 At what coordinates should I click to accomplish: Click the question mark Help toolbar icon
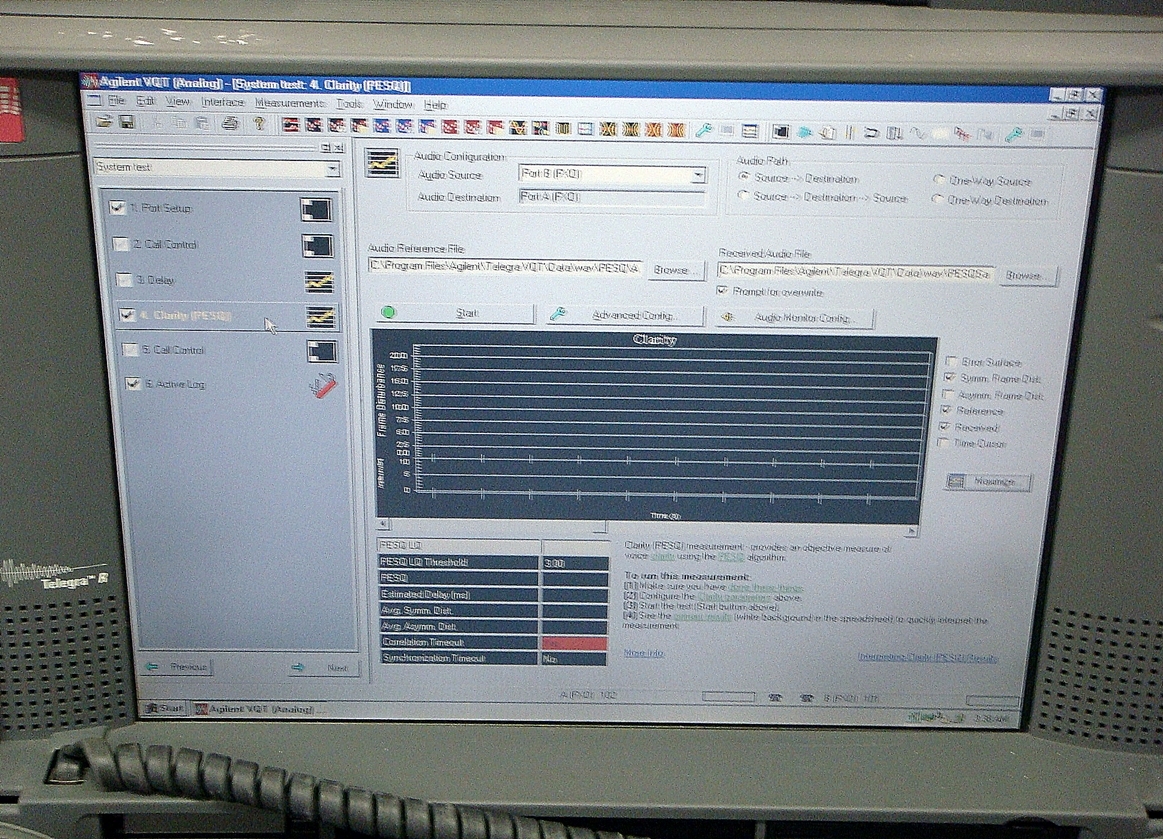[x=259, y=124]
